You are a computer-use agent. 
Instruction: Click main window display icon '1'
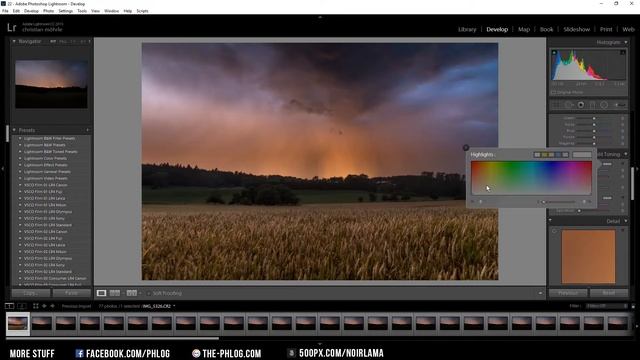click(x=9, y=306)
